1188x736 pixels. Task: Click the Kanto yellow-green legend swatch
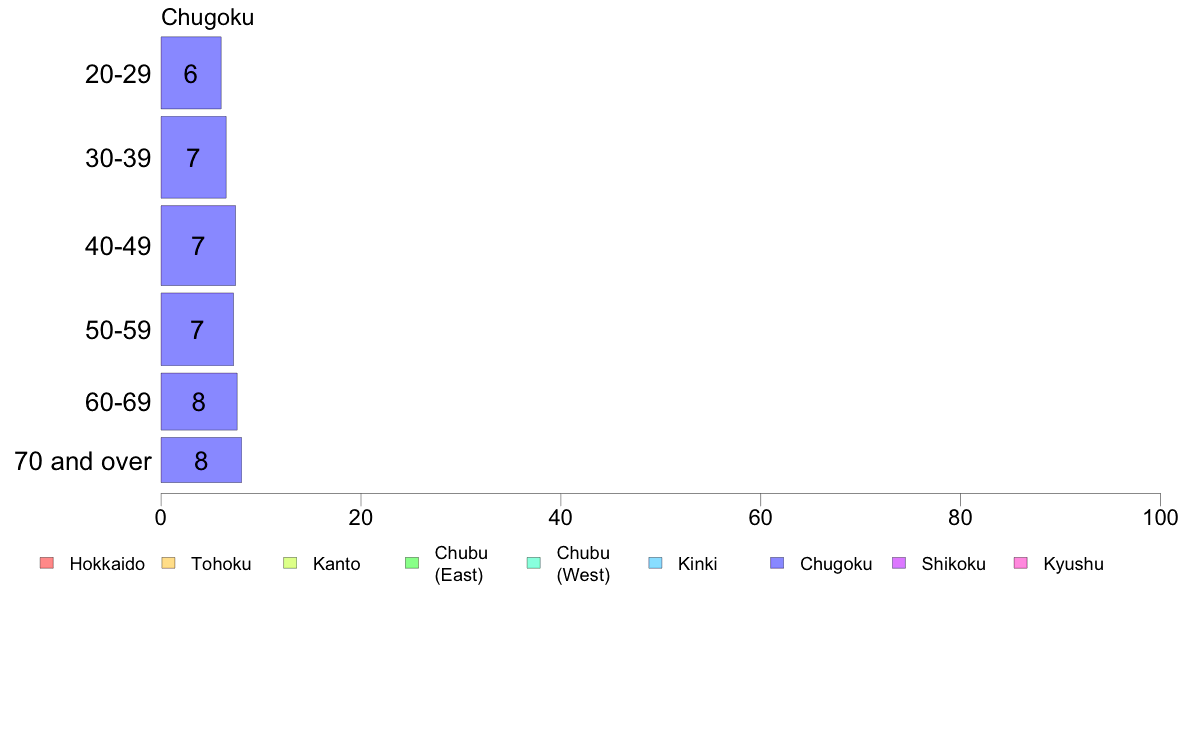(x=290, y=563)
